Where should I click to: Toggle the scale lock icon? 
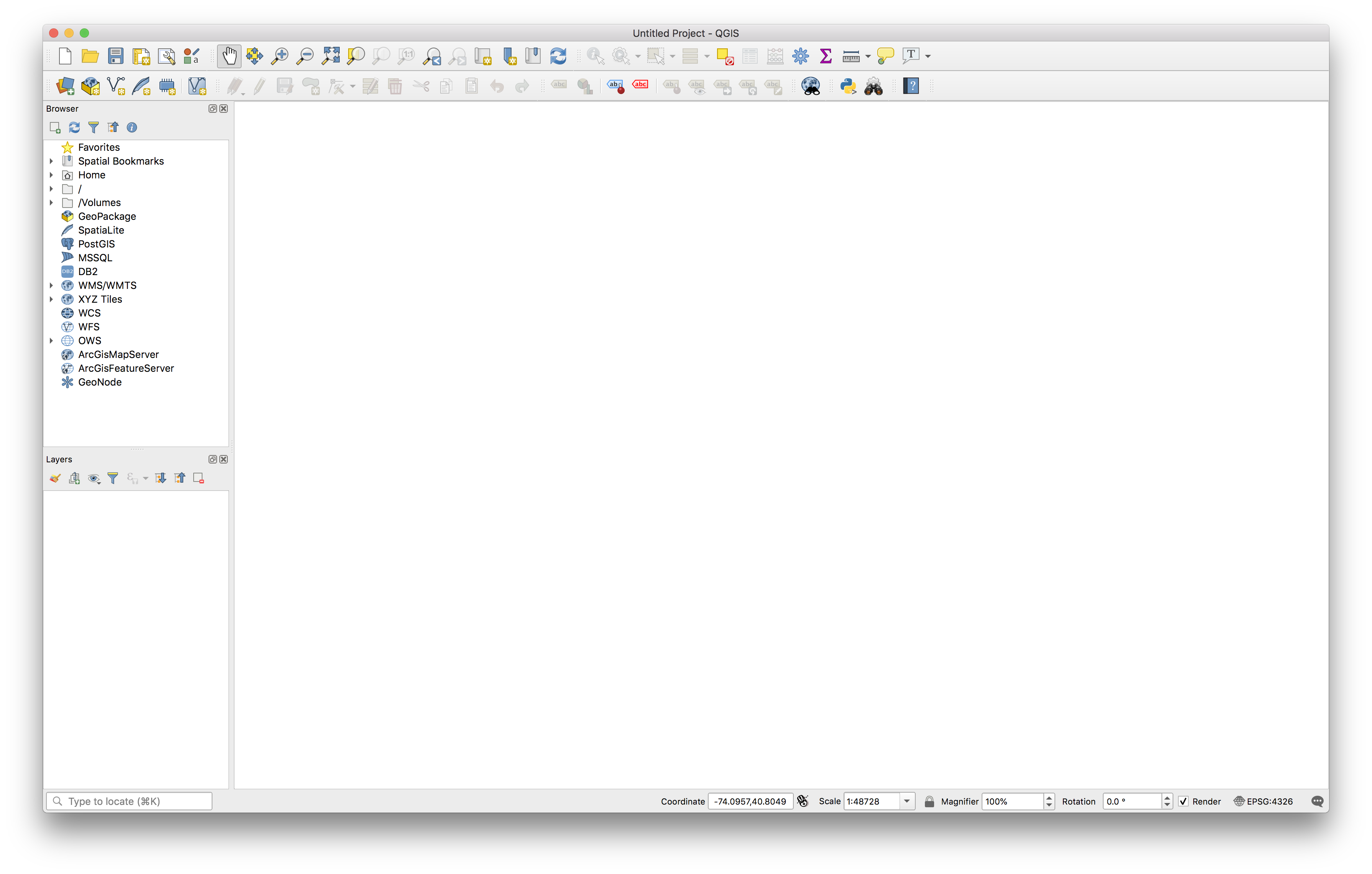[x=929, y=801]
